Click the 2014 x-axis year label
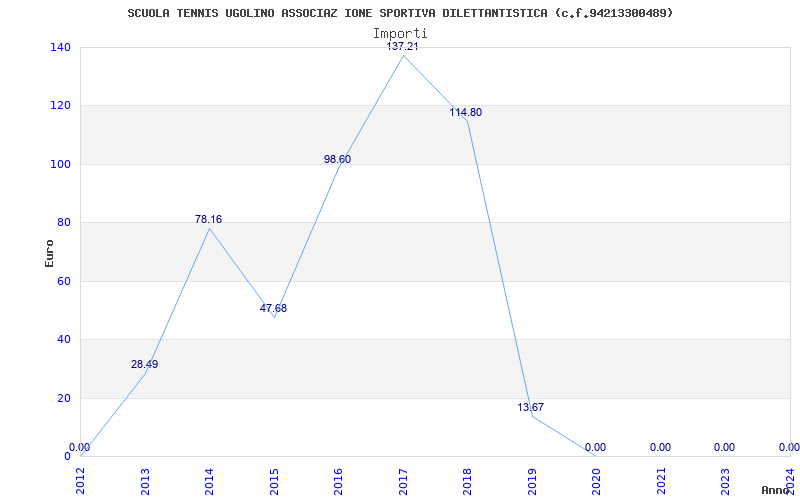The image size is (800, 500). coord(210,481)
